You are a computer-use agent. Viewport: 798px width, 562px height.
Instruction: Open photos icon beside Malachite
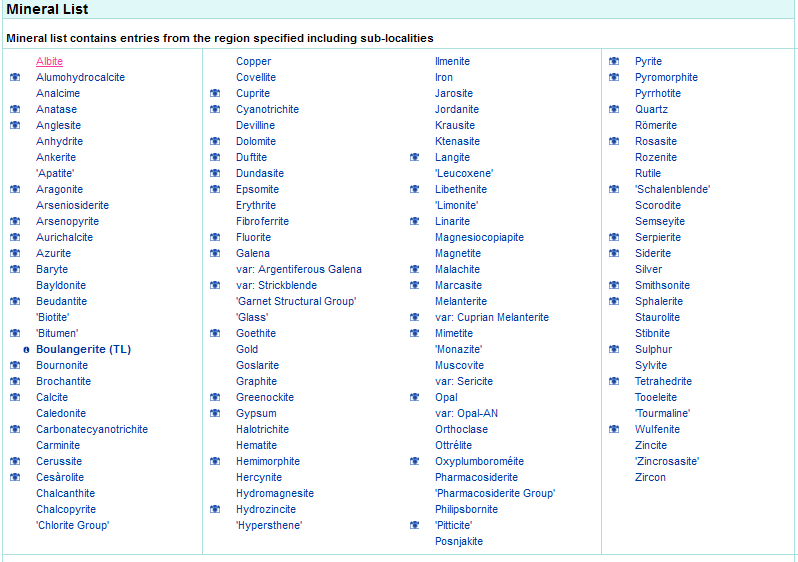click(x=415, y=270)
